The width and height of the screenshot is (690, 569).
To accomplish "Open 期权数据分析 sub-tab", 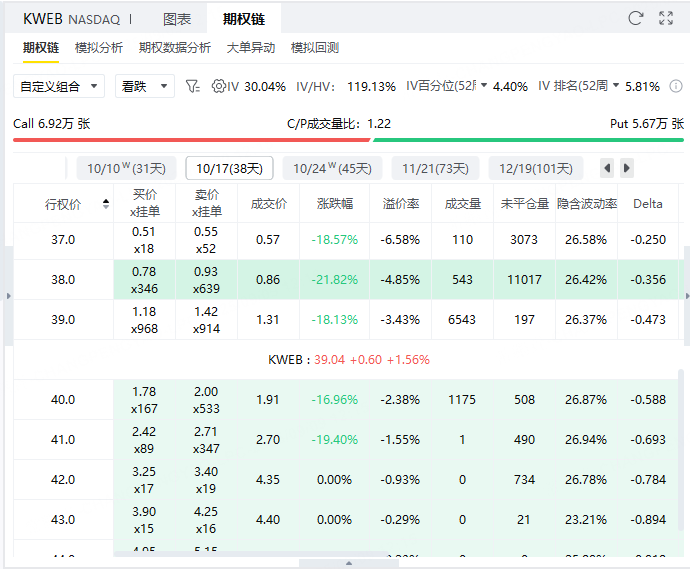I will [175, 48].
